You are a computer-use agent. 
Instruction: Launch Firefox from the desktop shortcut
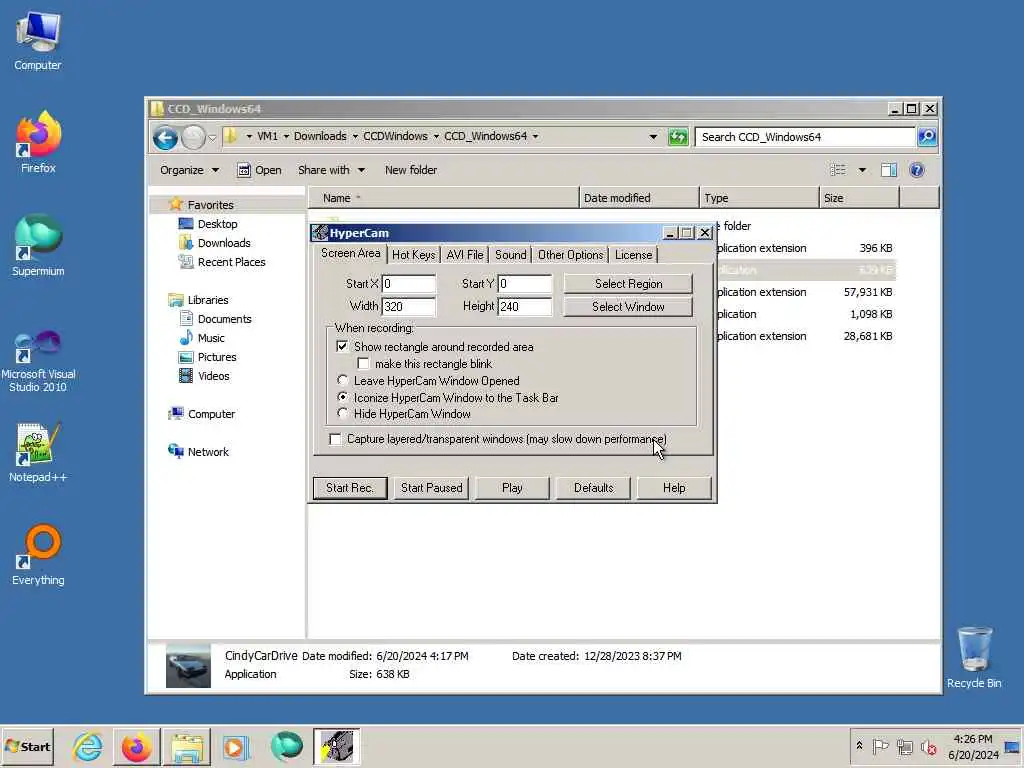point(38,142)
